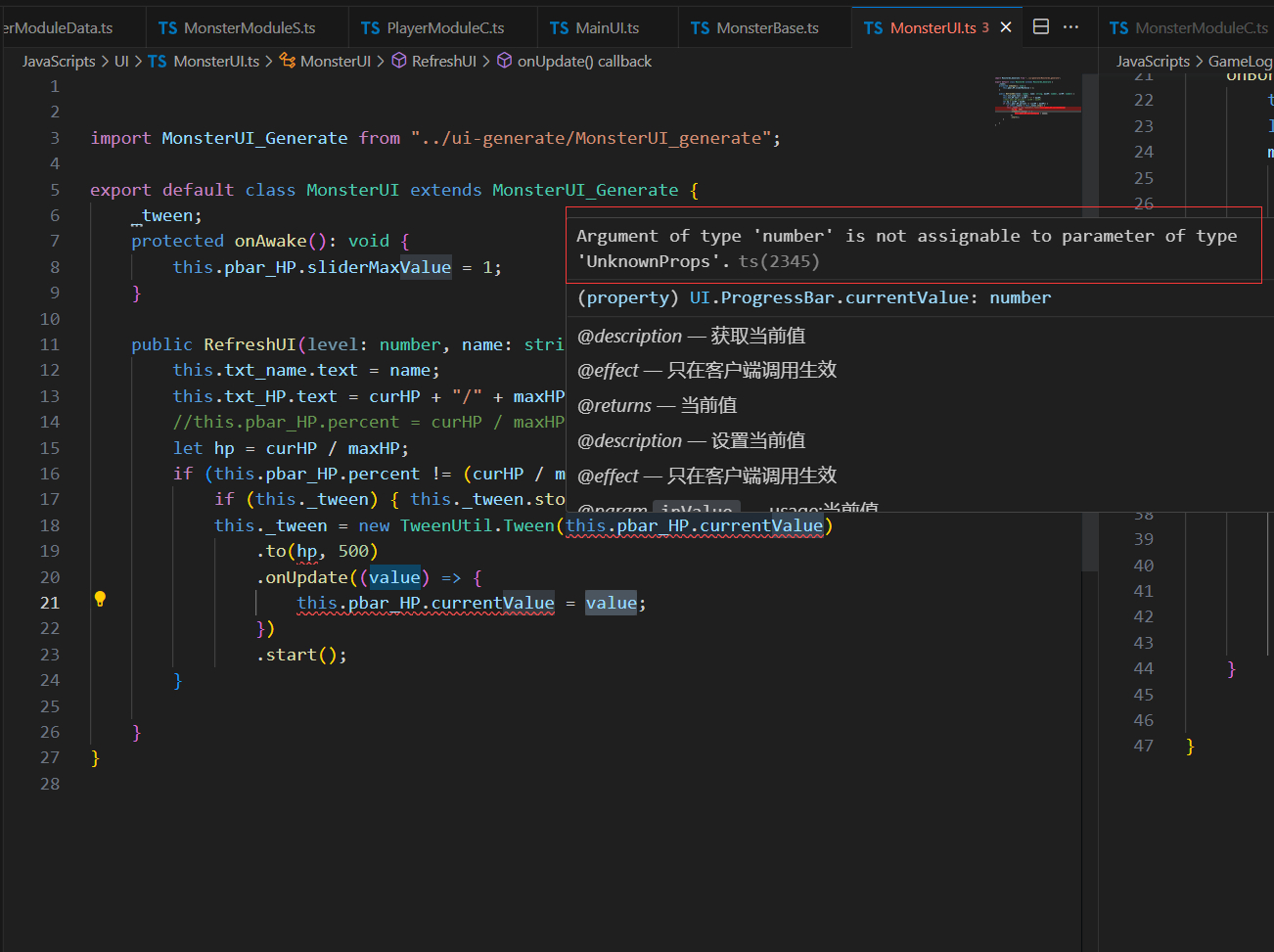Click TS icon on MainUI.ts tab
Screen dimensions: 1274x952
(x=560, y=28)
